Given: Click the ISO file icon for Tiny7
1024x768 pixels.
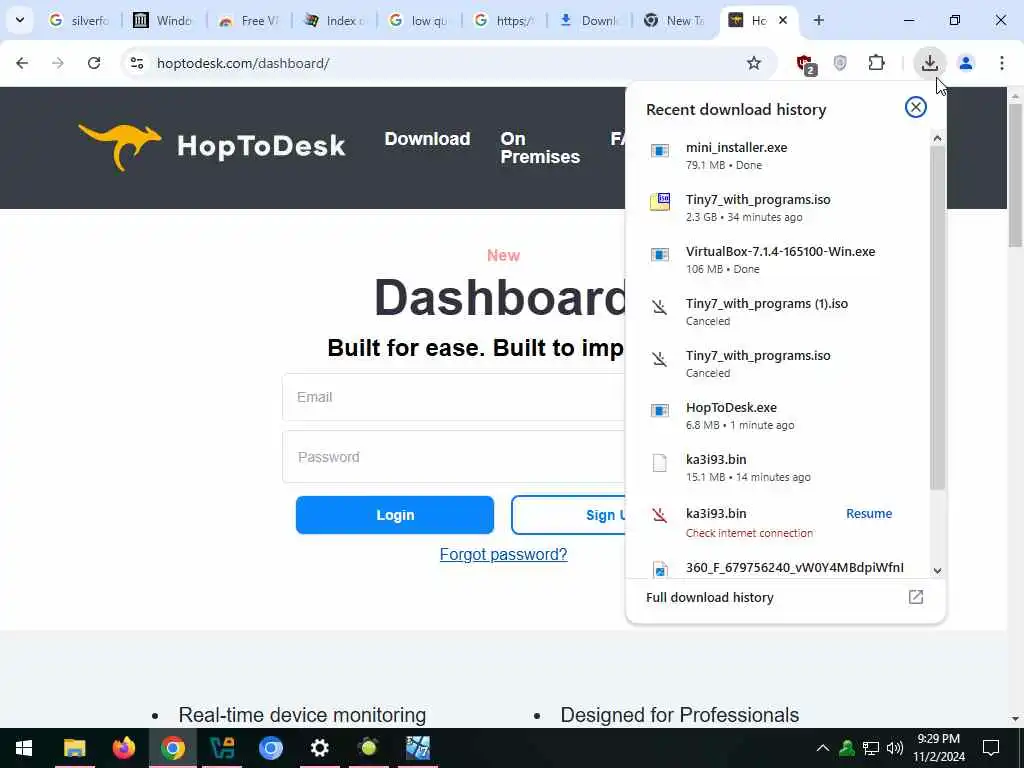Looking at the screenshot, I should pos(660,202).
